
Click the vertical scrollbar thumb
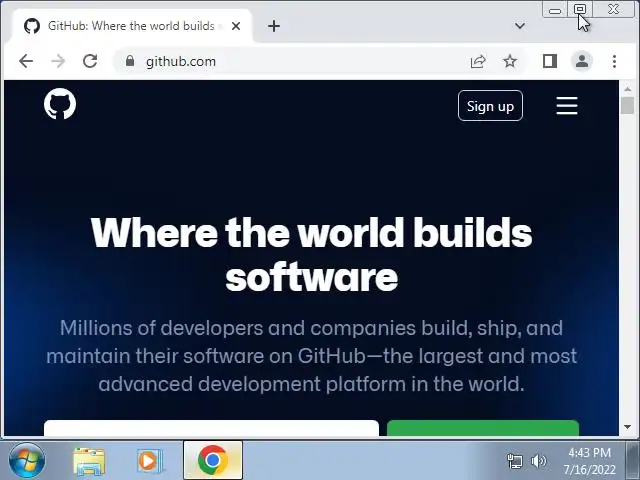pyautogui.click(x=627, y=106)
